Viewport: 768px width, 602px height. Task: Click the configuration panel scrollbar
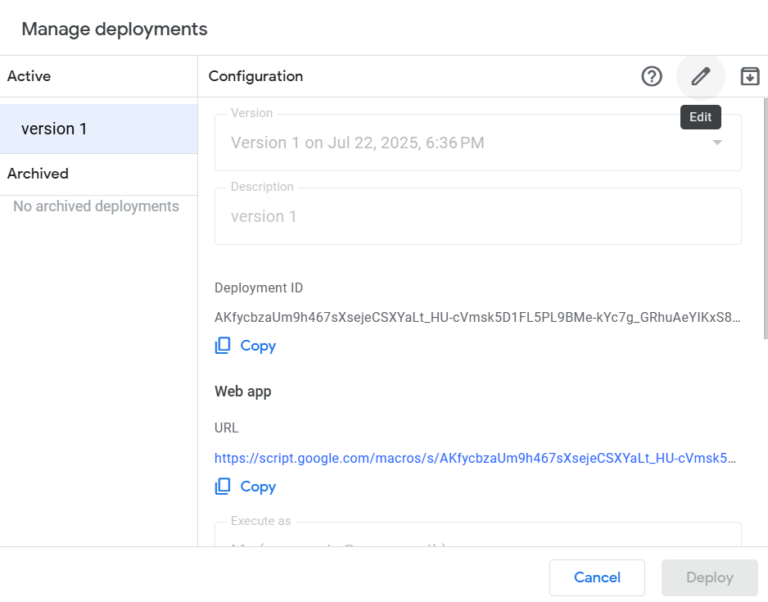coord(766,218)
